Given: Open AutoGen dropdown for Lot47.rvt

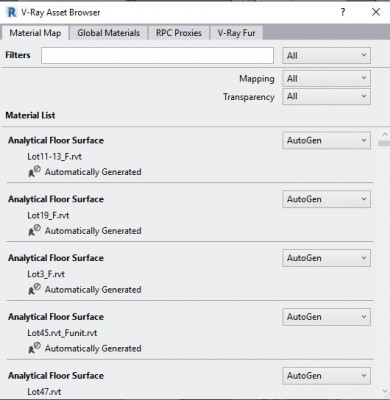Looking at the screenshot, I should [326, 376].
